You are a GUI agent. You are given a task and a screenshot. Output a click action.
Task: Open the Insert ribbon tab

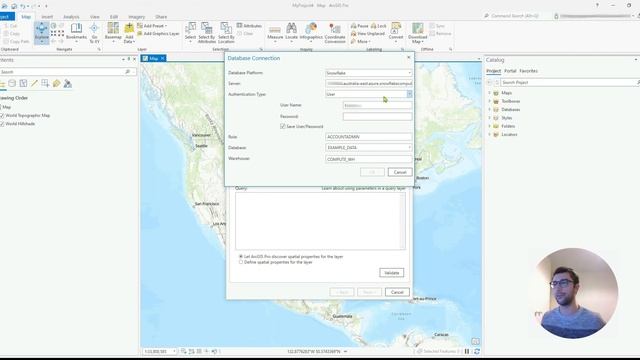tap(47, 17)
